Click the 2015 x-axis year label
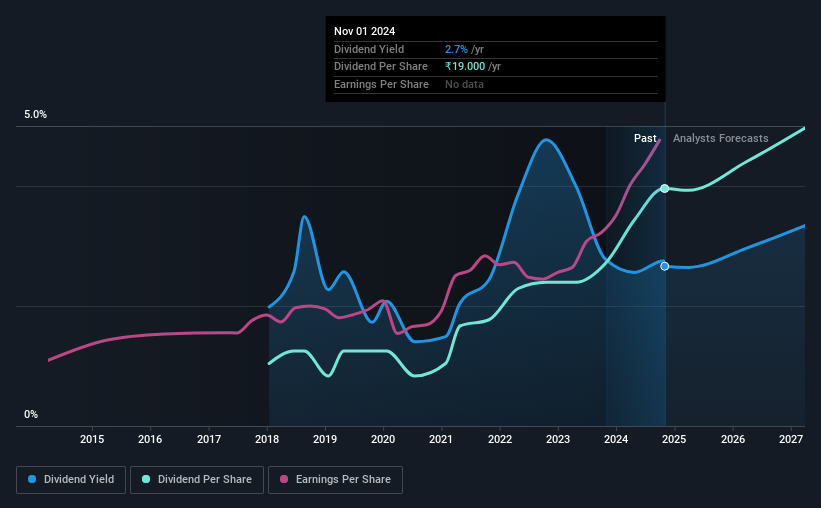821x508 pixels. [92, 439]
